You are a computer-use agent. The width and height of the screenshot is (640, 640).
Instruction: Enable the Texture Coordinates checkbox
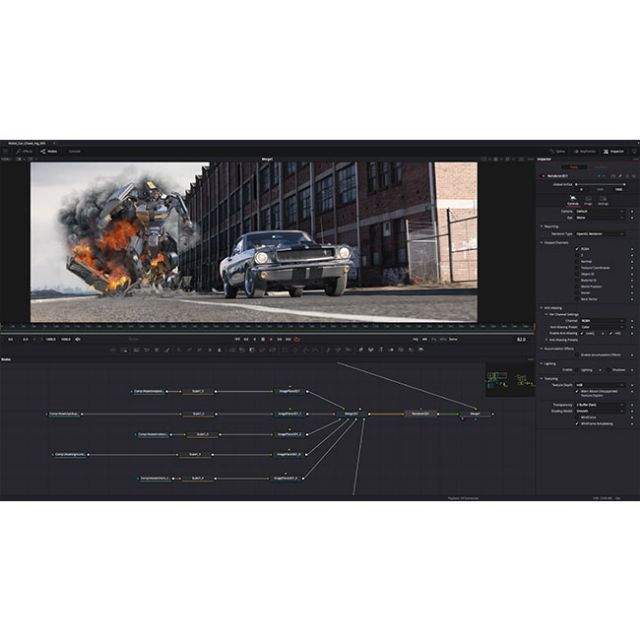pyautogui.click(x=577, y=268)
